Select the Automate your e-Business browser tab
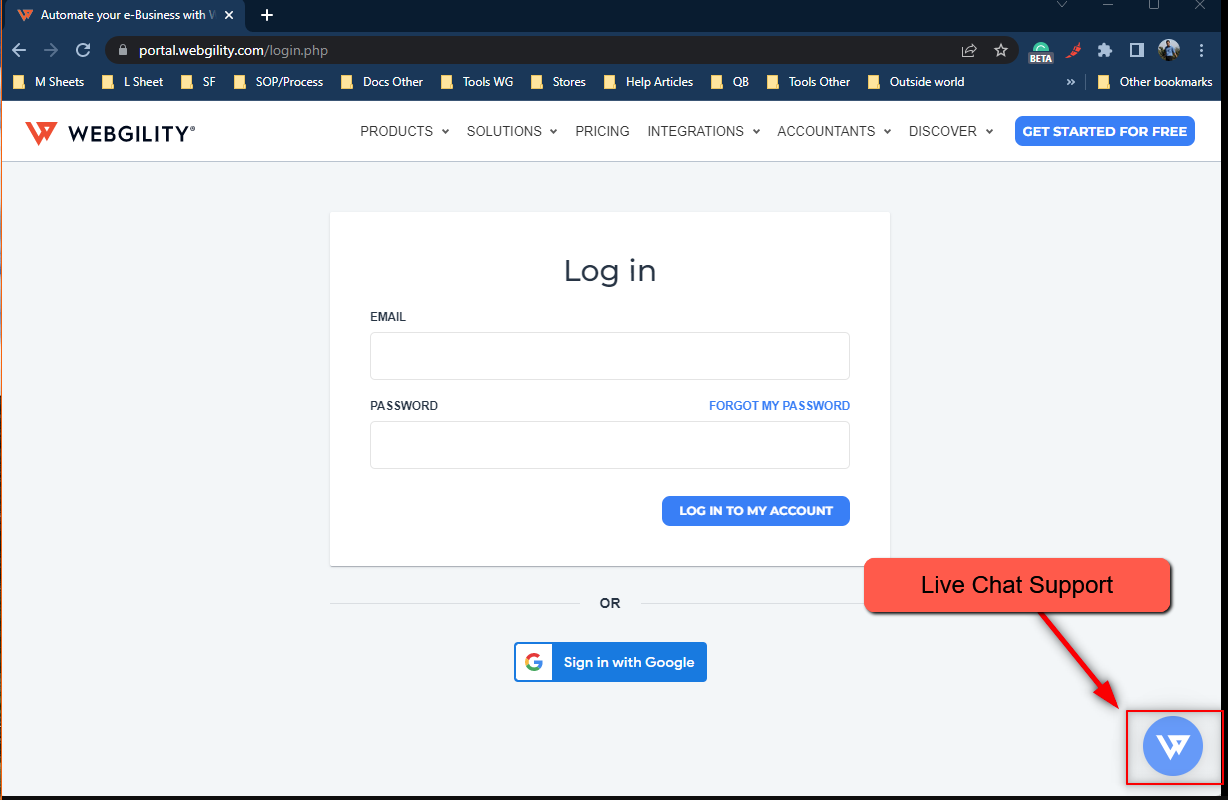This screenshot has height=800, width=1228. click(126, 16)
